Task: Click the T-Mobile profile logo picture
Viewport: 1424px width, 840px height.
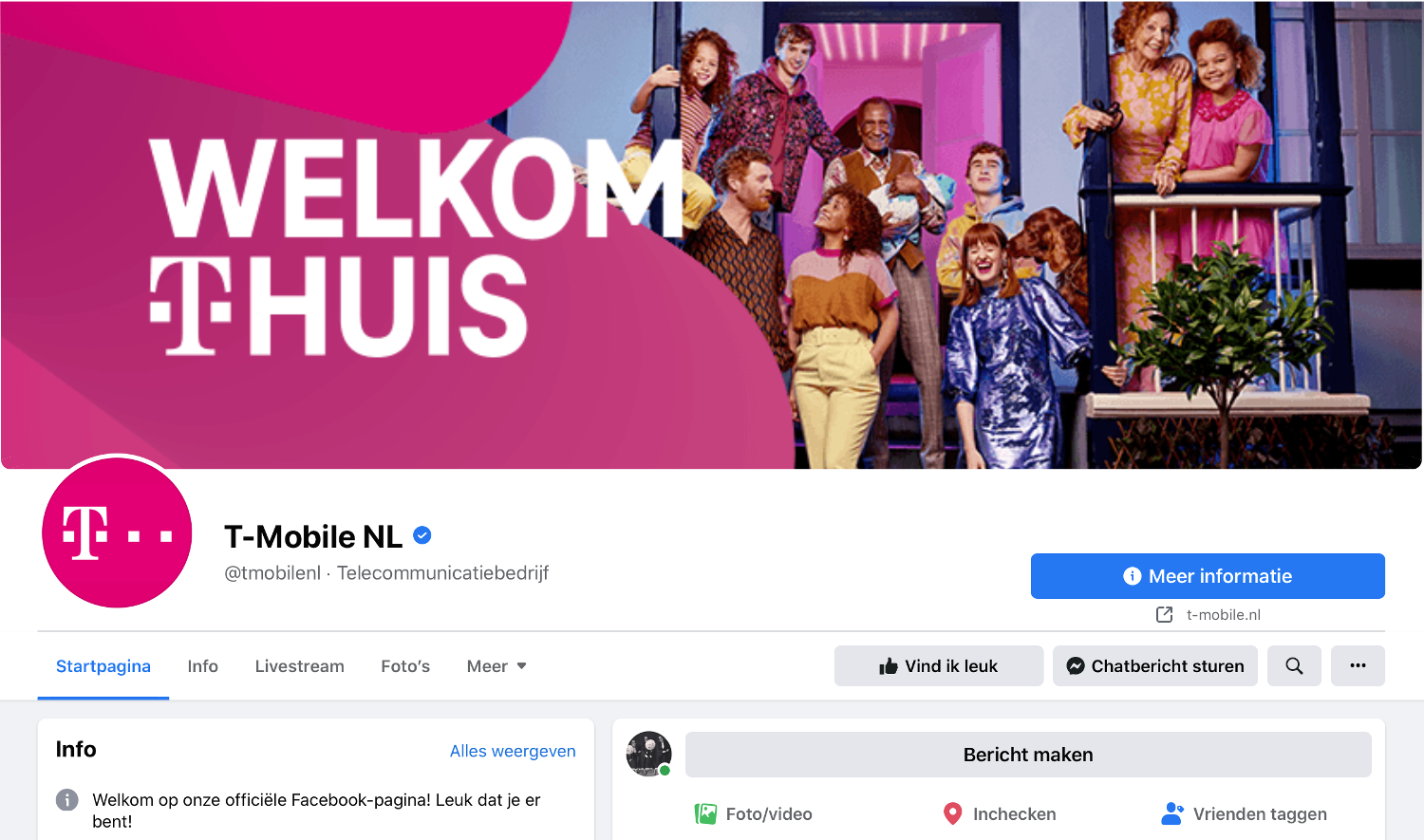Action: click(117, 532)
